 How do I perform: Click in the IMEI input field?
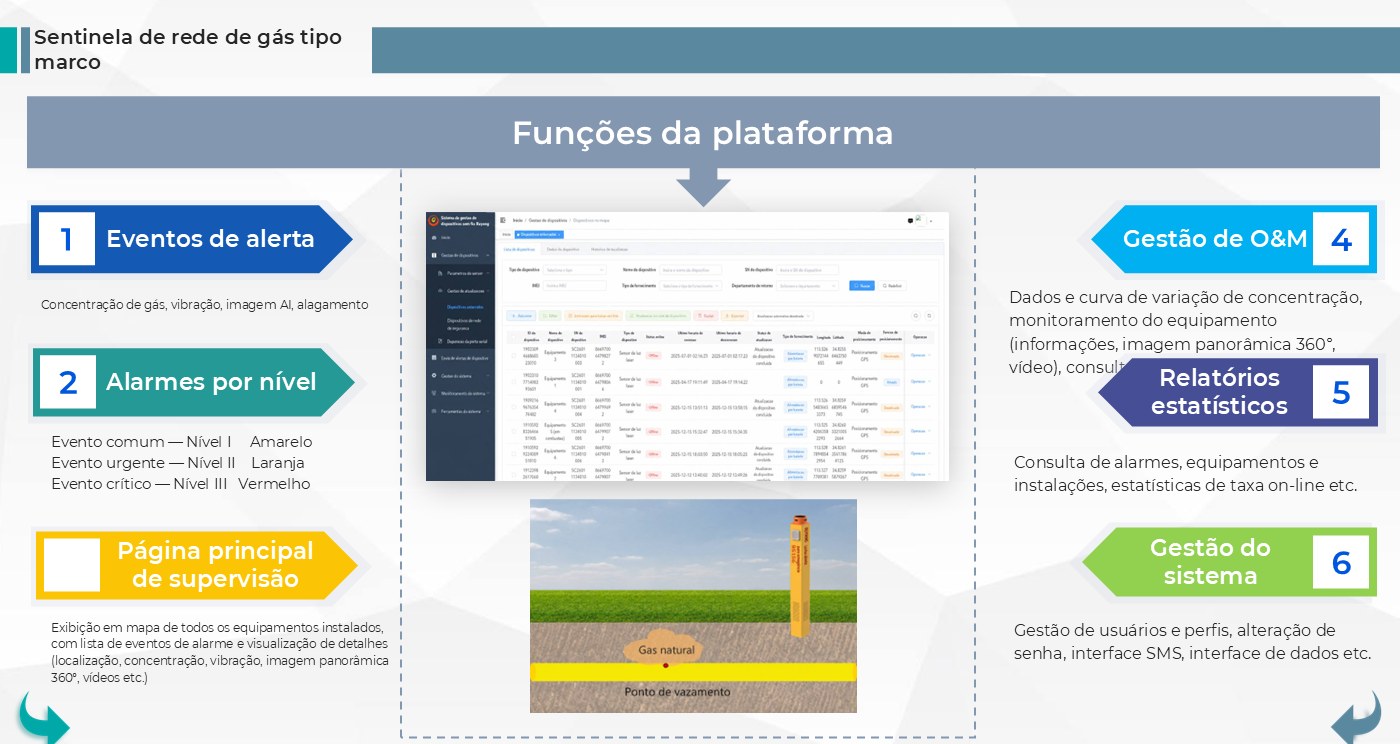click(574, 286)
